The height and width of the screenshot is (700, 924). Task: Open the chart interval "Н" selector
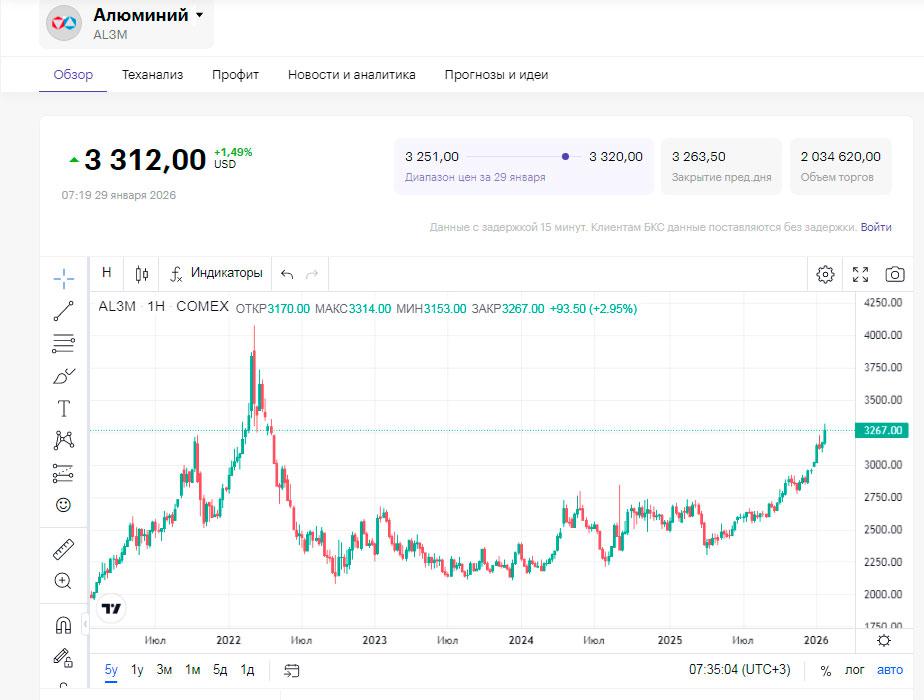click(x=106, y=273)
